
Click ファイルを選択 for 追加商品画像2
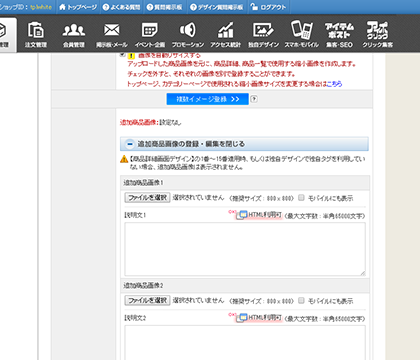147,300
